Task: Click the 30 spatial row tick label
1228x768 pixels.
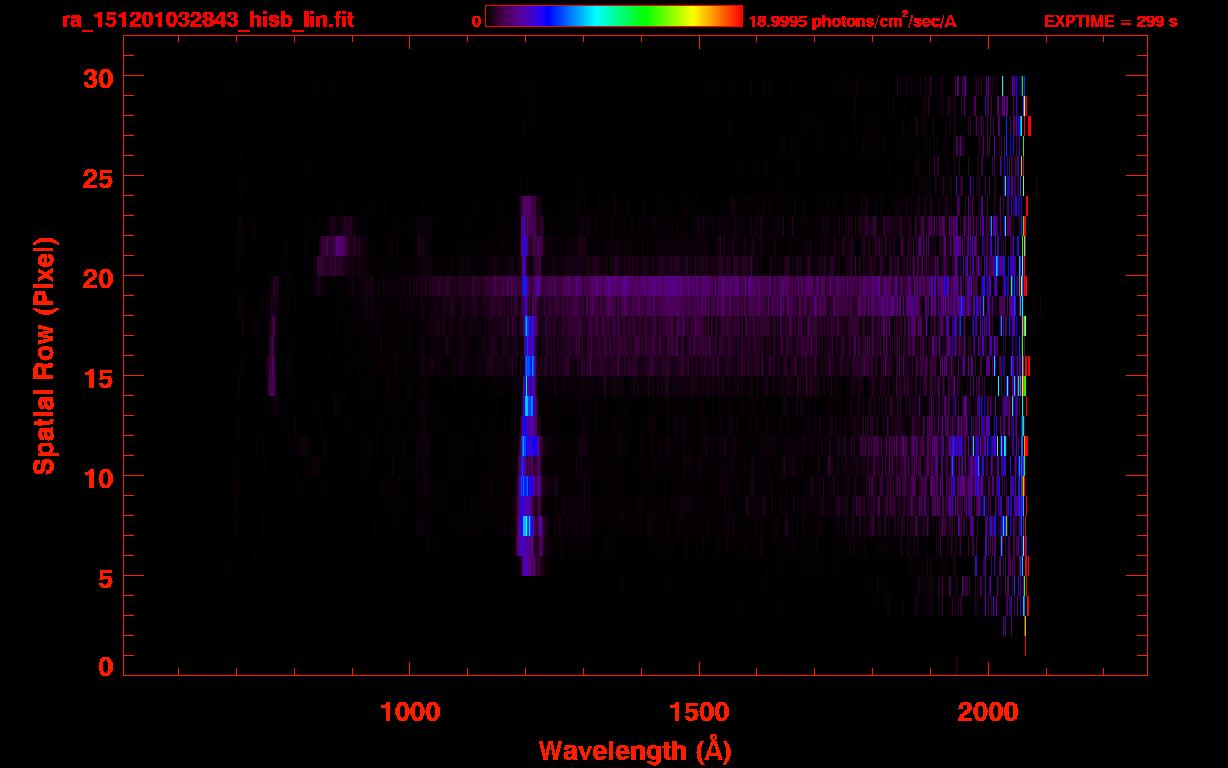Action: 99,77
